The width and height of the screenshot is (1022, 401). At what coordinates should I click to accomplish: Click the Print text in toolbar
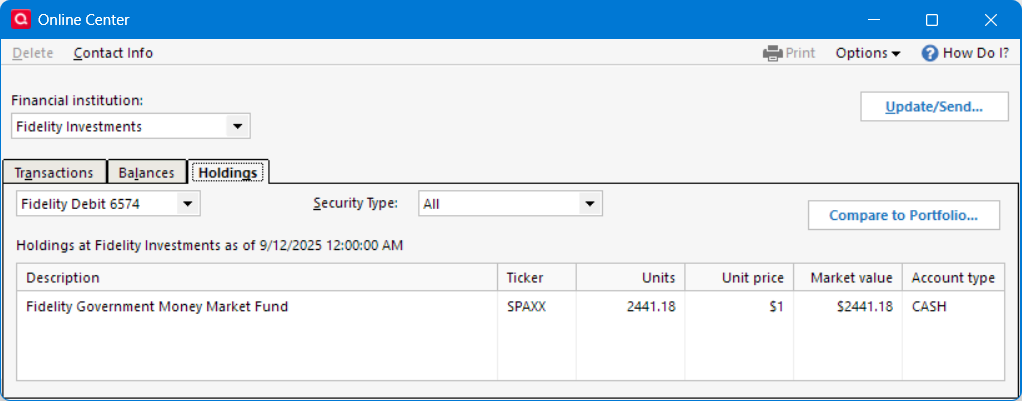click(800, 53)
